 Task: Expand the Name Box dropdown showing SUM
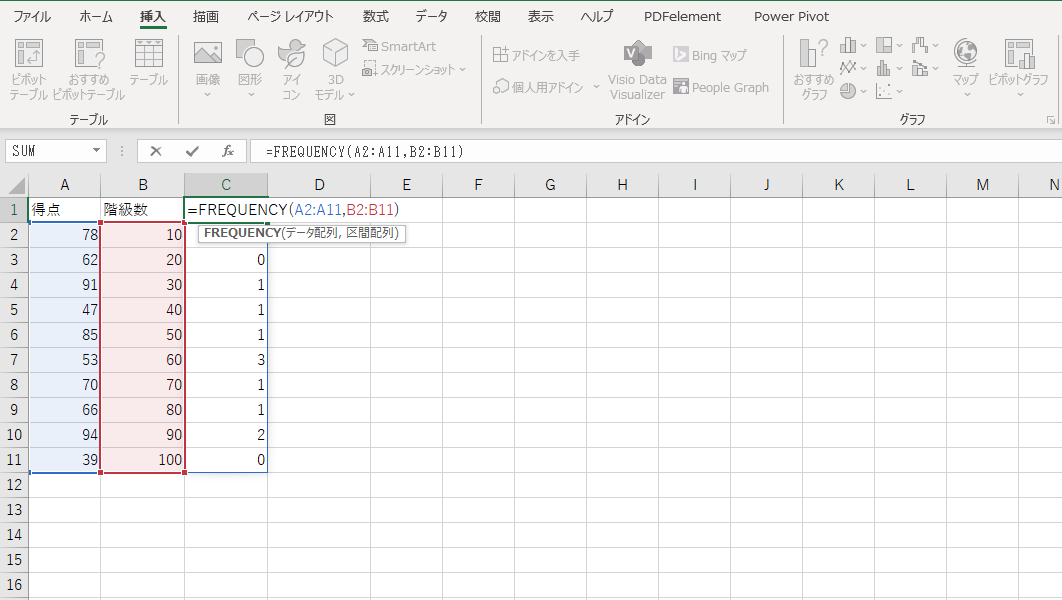(97, 151)
